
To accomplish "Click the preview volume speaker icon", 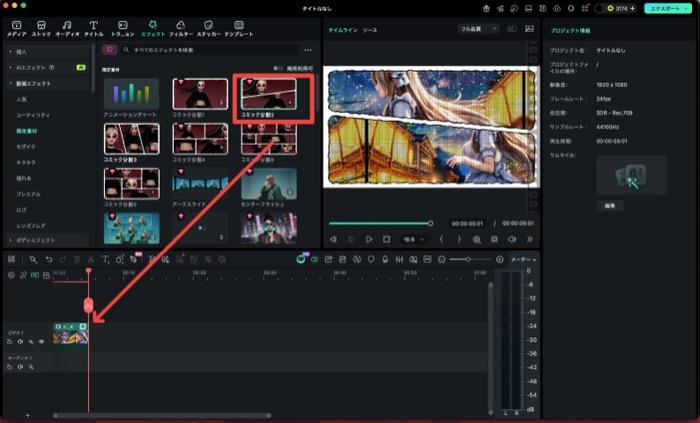I will point(512,239).
